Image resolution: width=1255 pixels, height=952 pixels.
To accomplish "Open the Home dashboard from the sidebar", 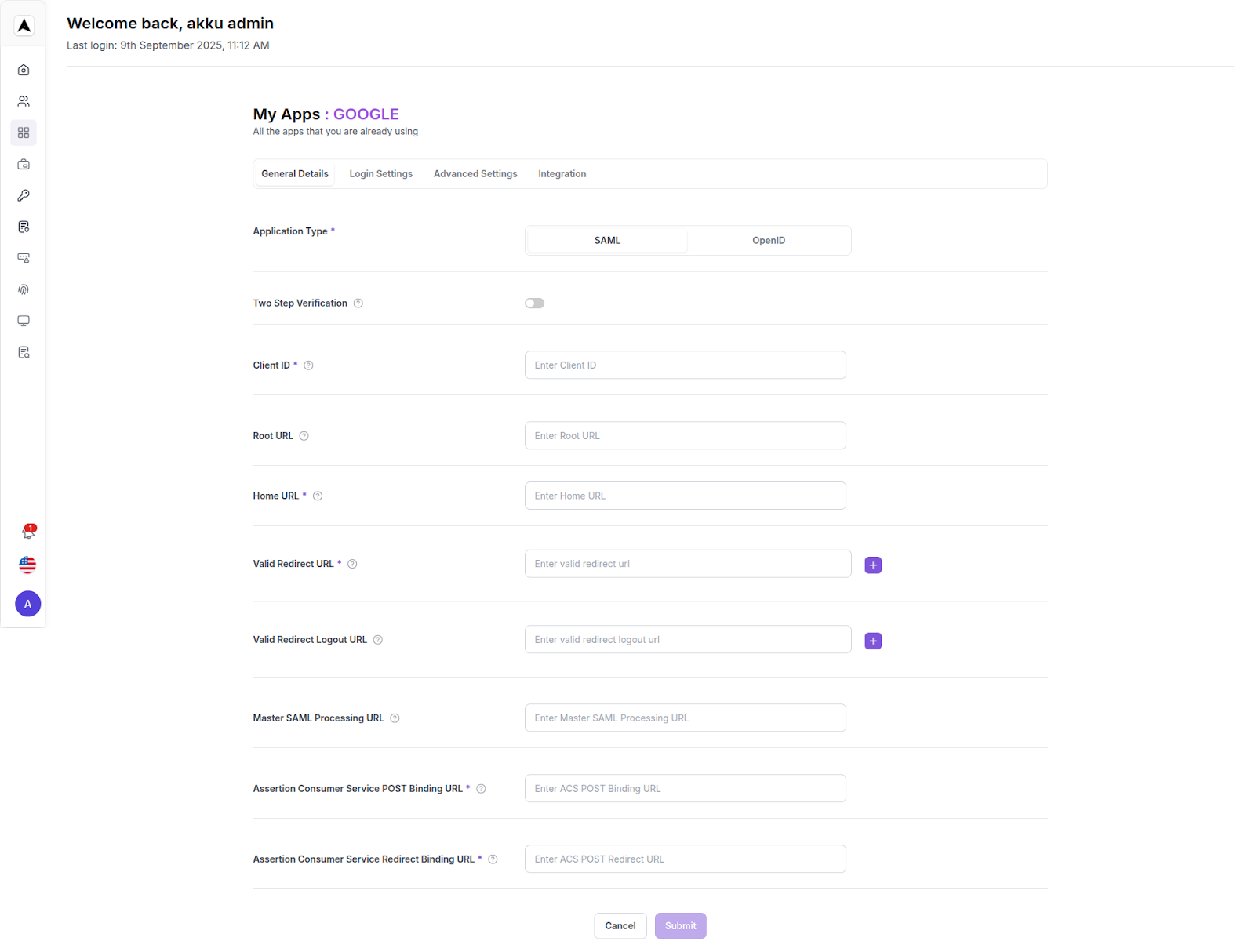I will click(x=24, y=69).
